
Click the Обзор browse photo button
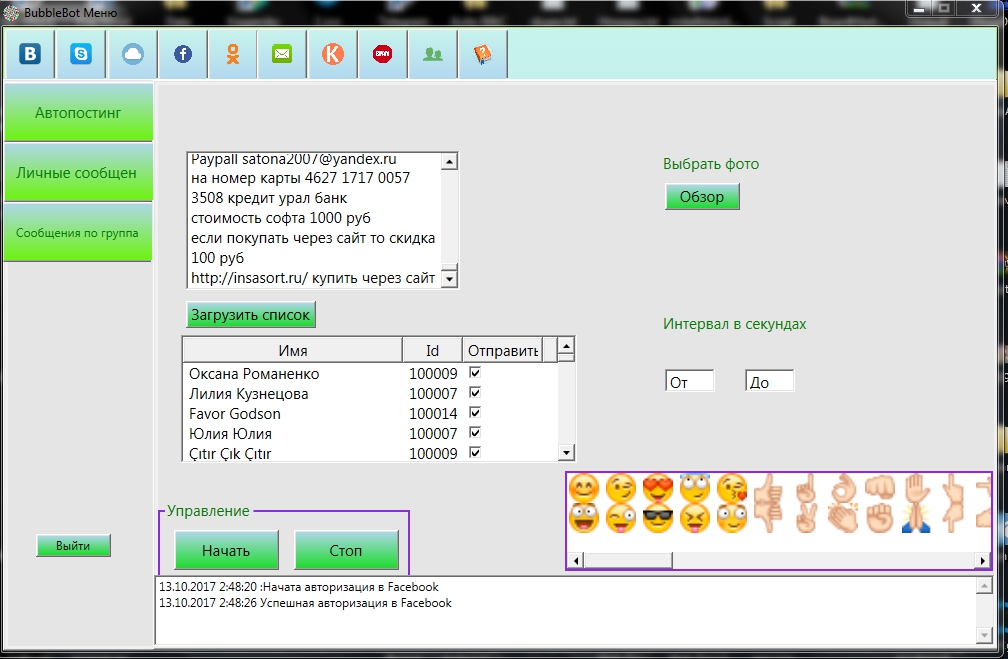pyautogui.click(x=702, y=197)
